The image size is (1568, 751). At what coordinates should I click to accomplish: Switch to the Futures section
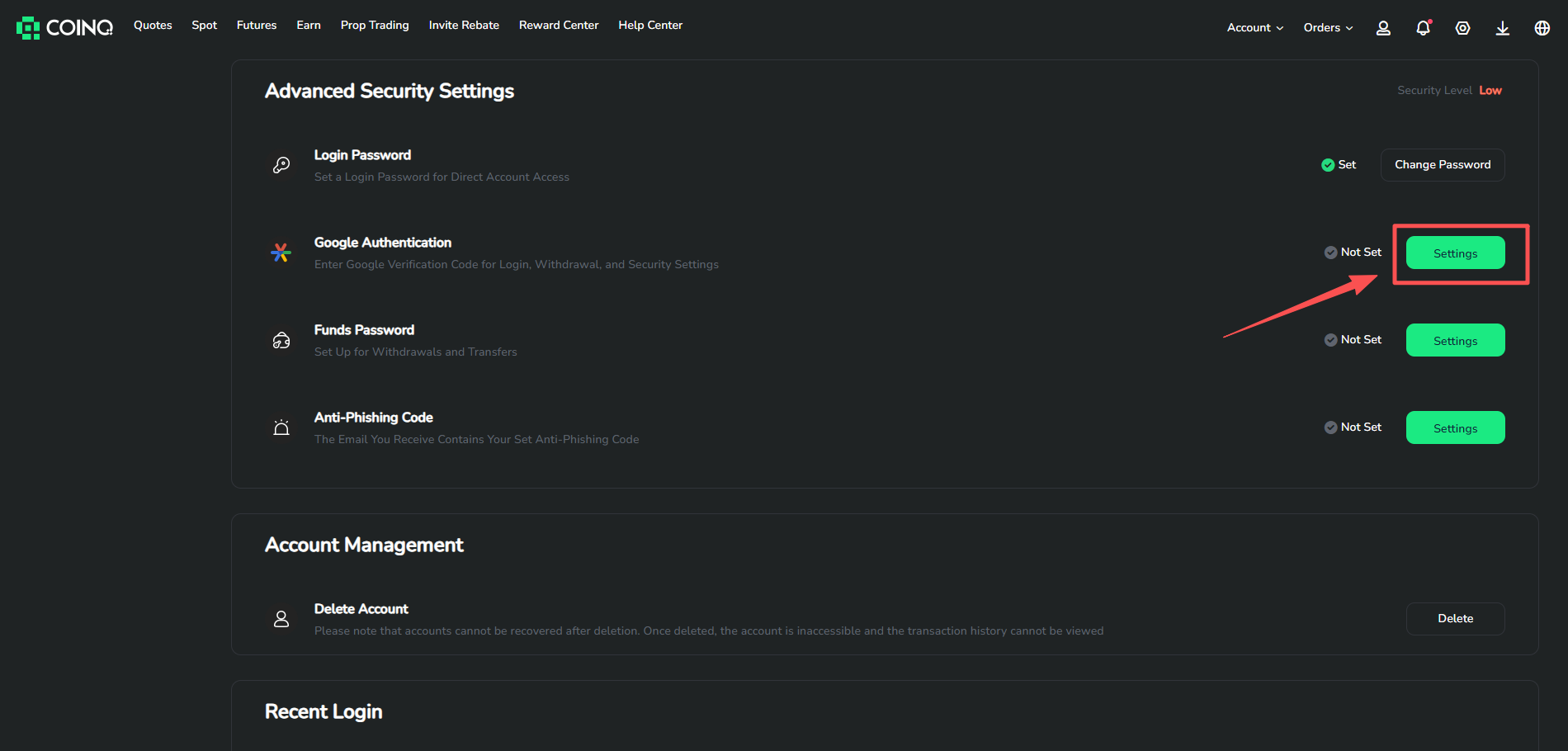[256, 25]
